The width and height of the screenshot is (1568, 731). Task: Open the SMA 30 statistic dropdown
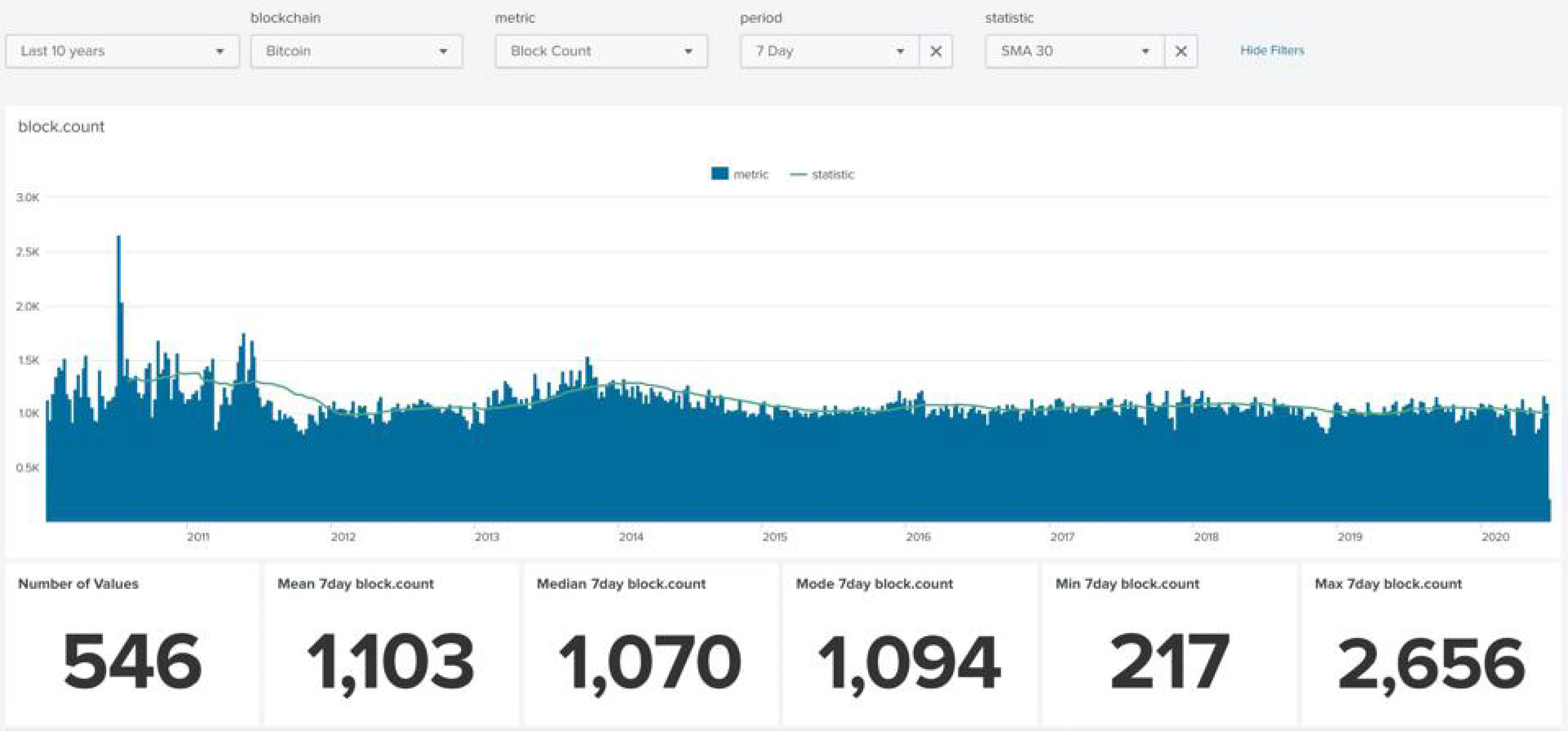[1075, 51]
